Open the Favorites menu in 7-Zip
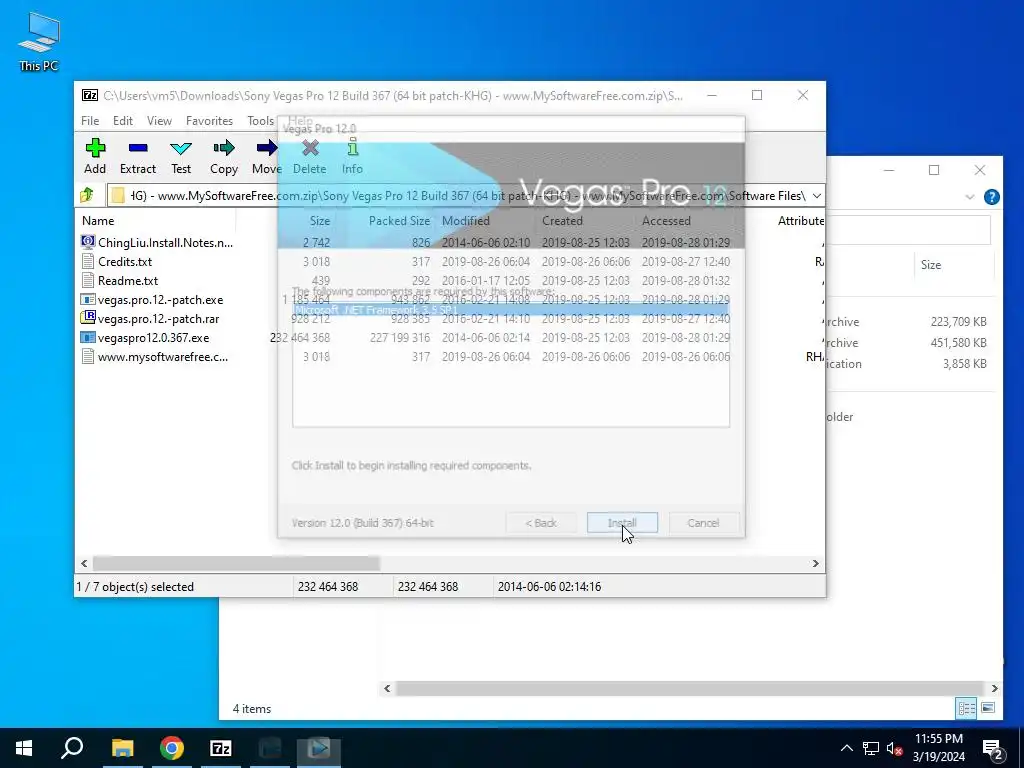This screenshot has width=1024, height=768. [x=209, y=121]
